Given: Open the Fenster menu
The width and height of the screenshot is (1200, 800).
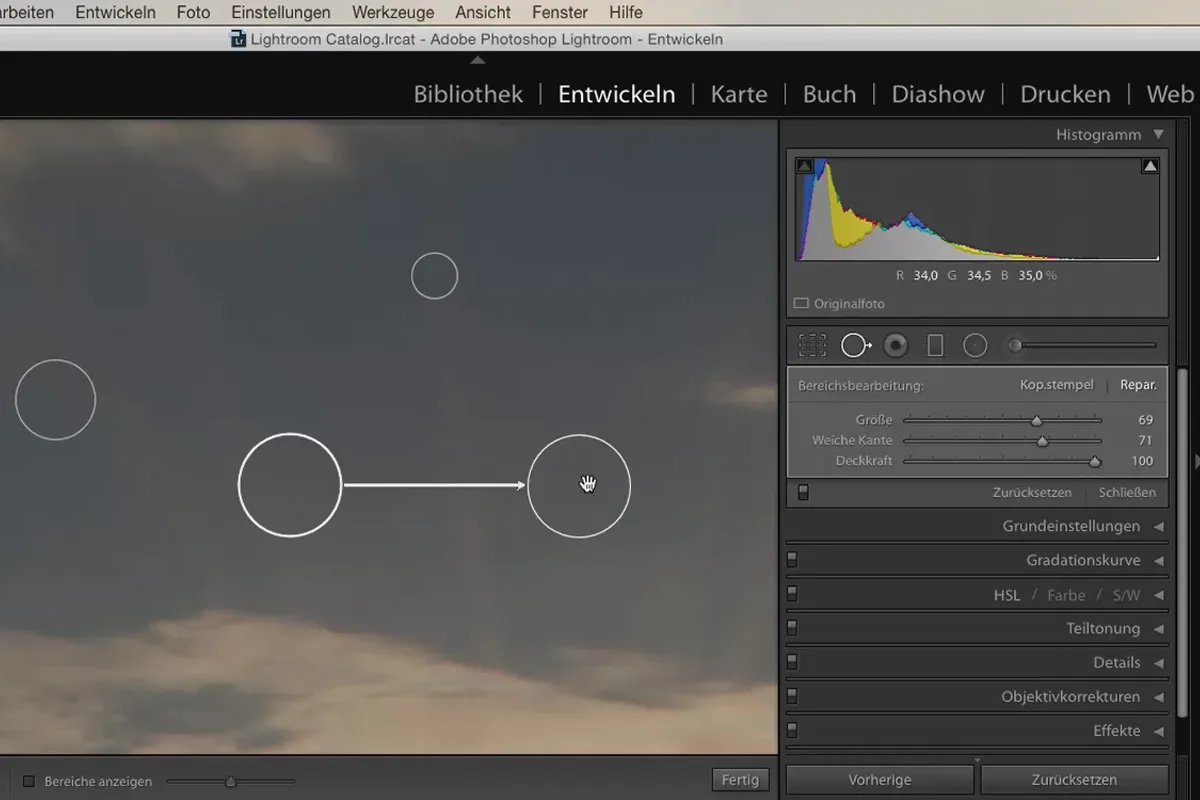Looking at the screenshot, I should click(x=560, y=13).
